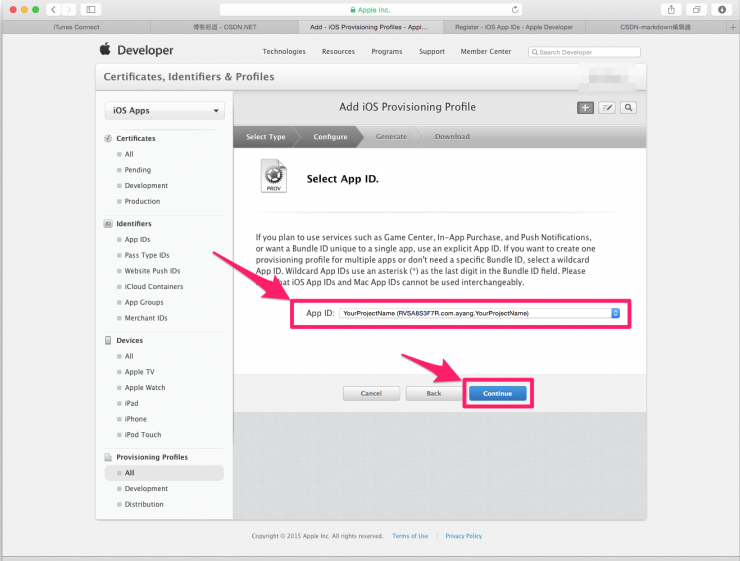The image size is (740, 561).
Task: Go to the Configure step
Action: pyautogui.click(x=330, y=137)
